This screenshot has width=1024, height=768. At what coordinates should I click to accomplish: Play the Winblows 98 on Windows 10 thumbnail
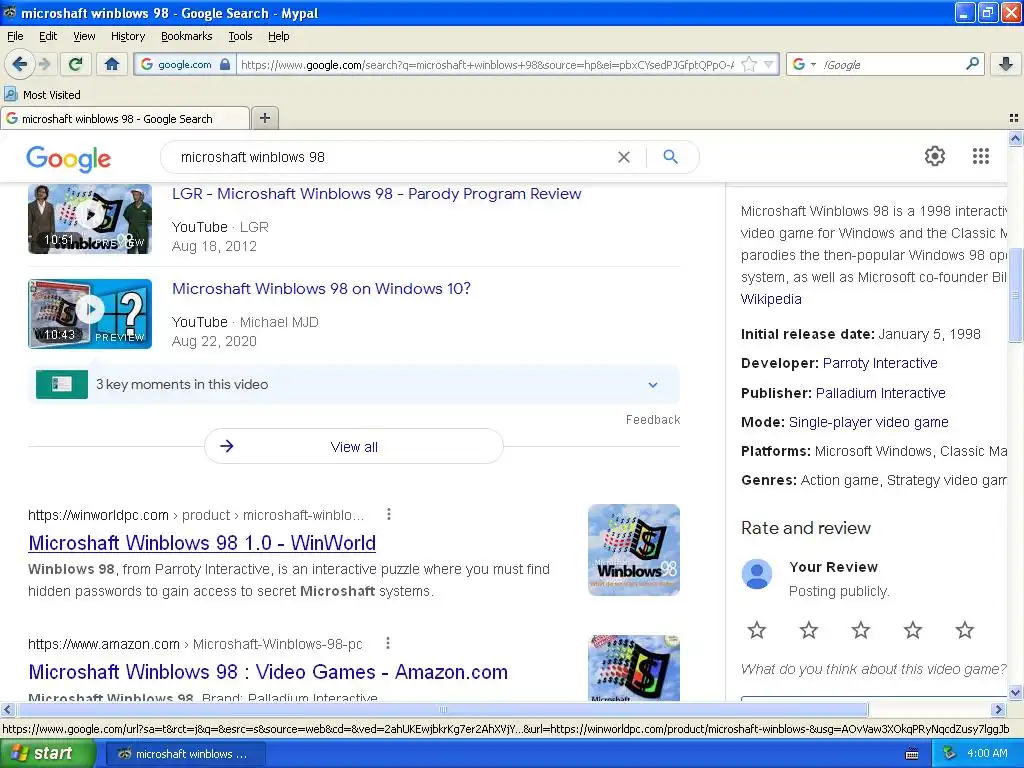(90, 313)
